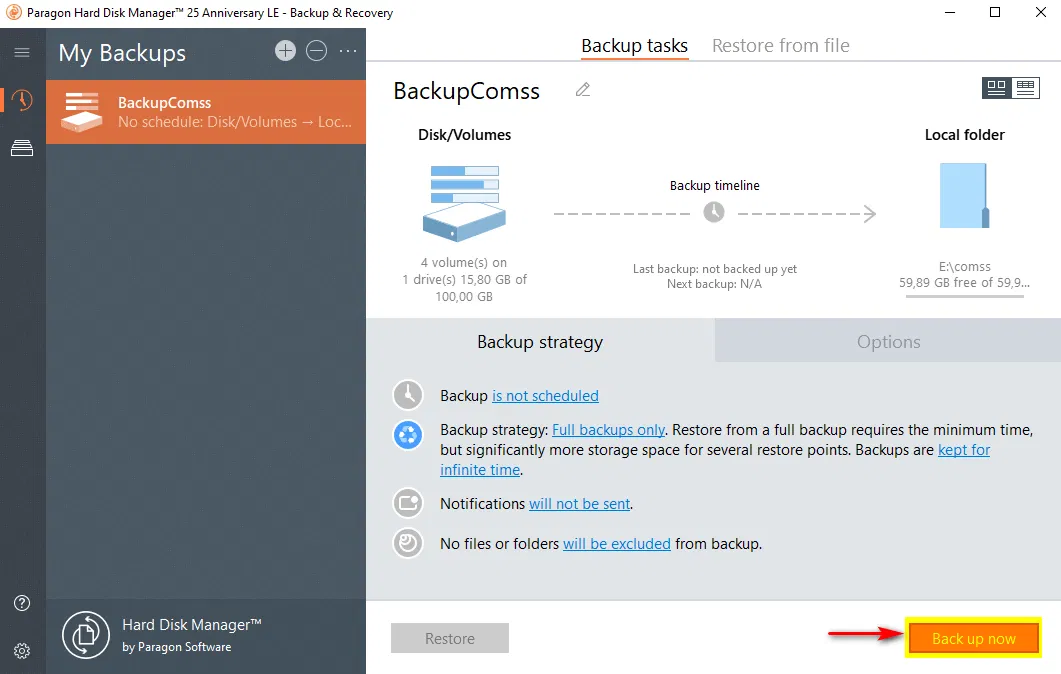Open the Disks and Volumes sidebar icon
This screenshot has height=674, width=1061.
point(22,149)
